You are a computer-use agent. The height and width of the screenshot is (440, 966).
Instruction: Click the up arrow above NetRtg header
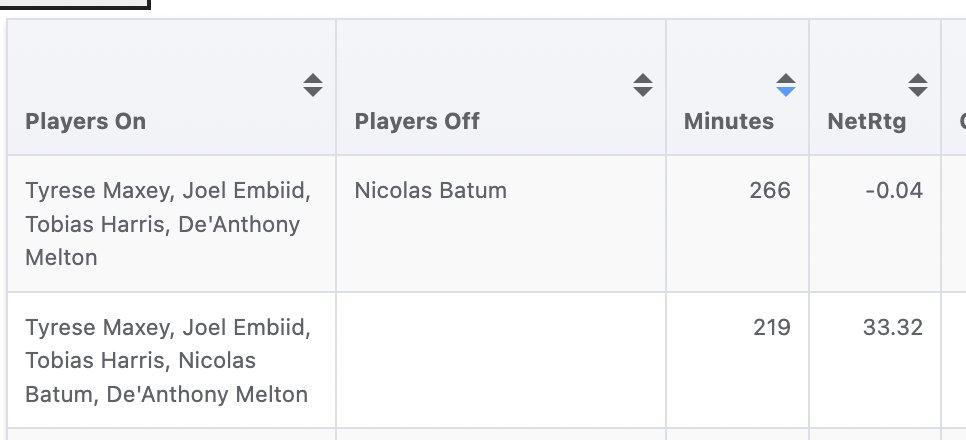pyautogui.click(x=917, y=79)
